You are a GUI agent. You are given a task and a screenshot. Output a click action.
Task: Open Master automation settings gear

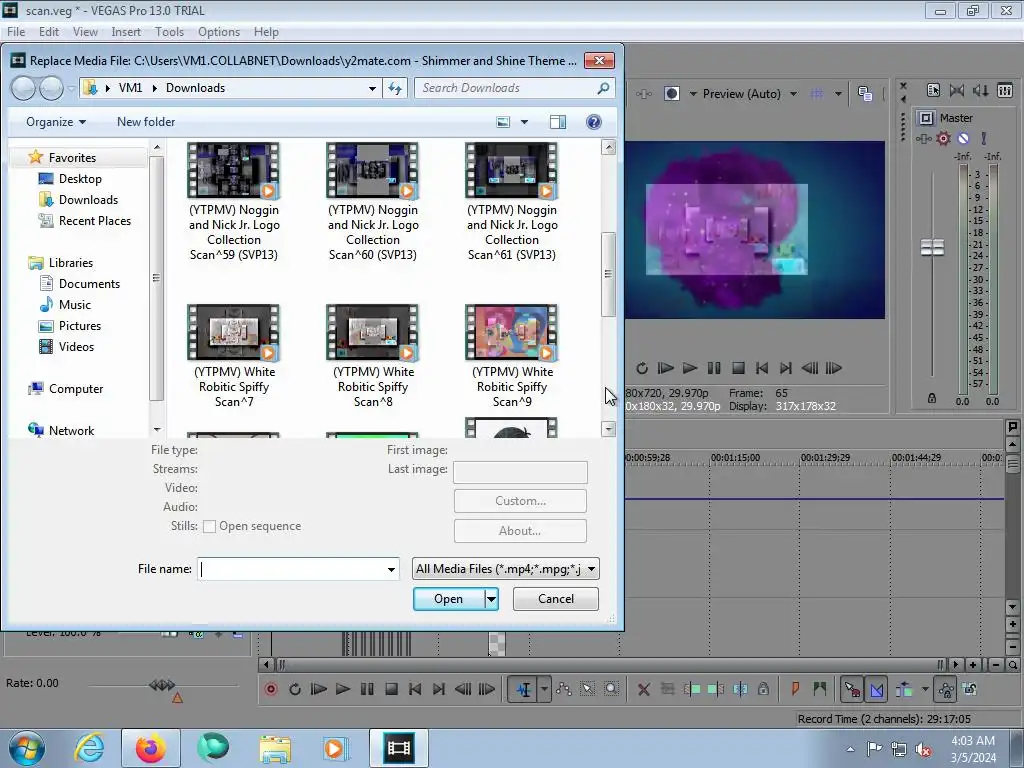pos(943,138)
